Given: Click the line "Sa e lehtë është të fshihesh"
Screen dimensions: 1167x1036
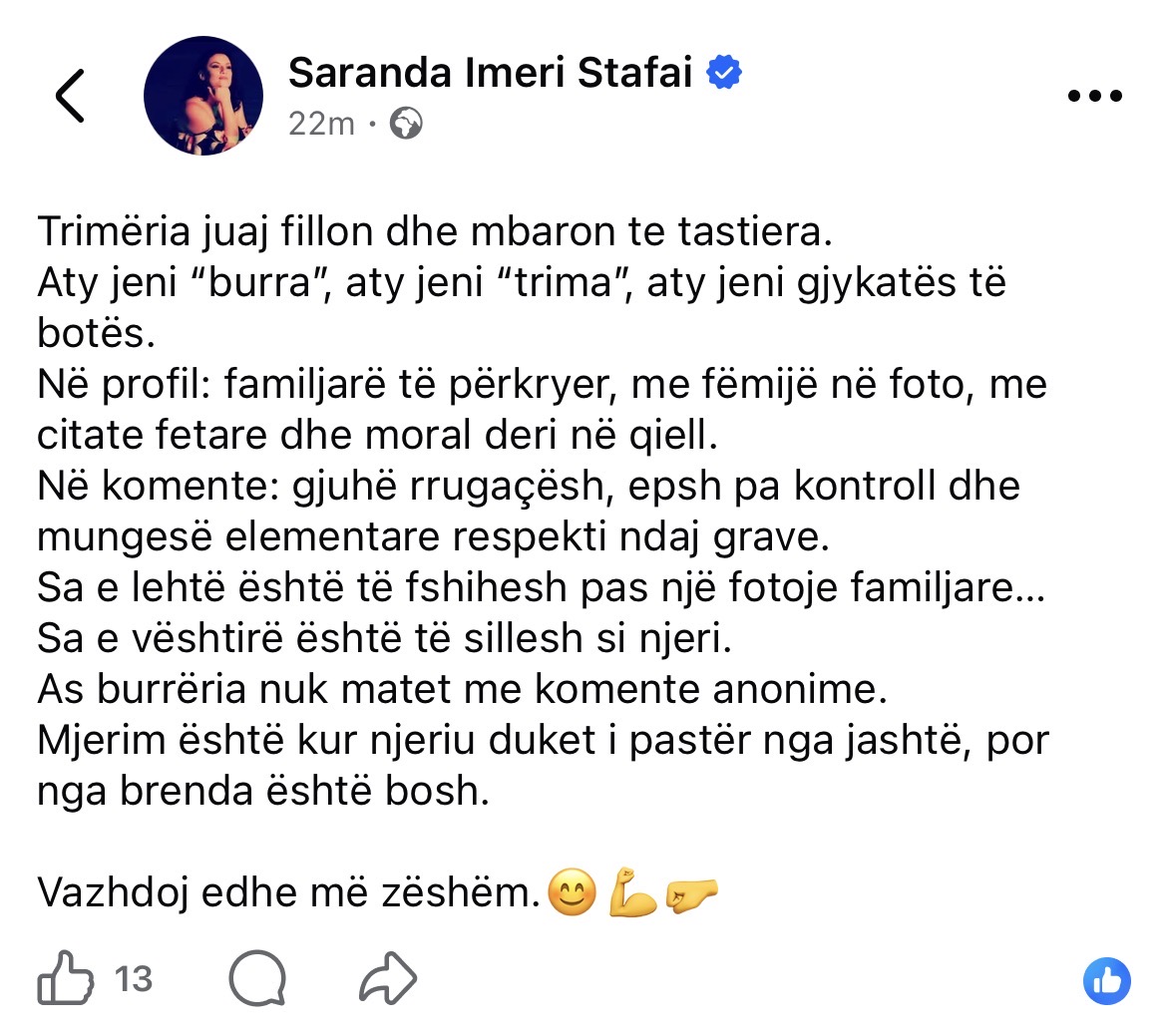Looking at the screenshot, I should pyautogui.click(x=542, y=587).
